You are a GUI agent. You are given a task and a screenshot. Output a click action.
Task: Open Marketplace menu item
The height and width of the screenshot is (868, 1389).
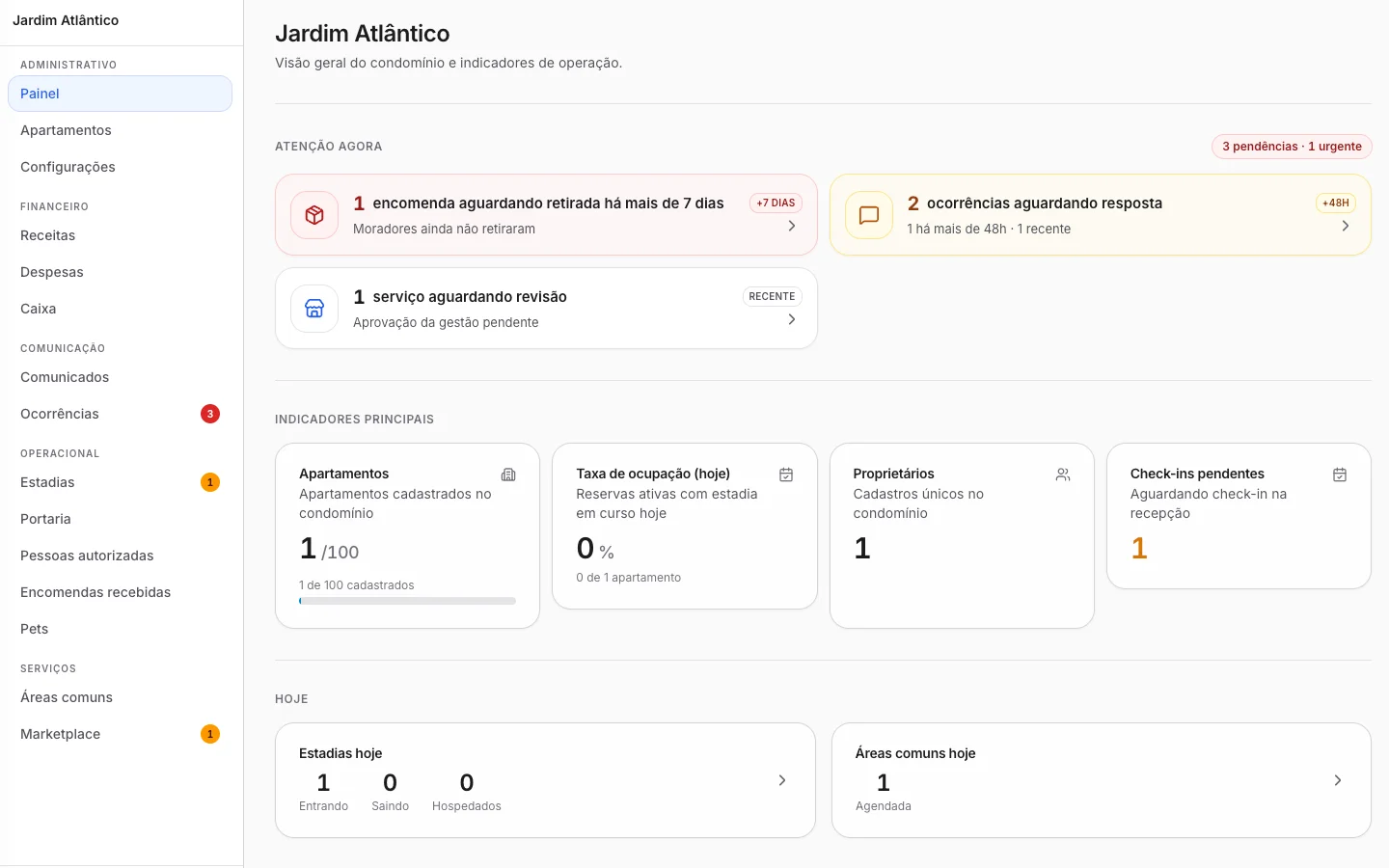[120, 734]
